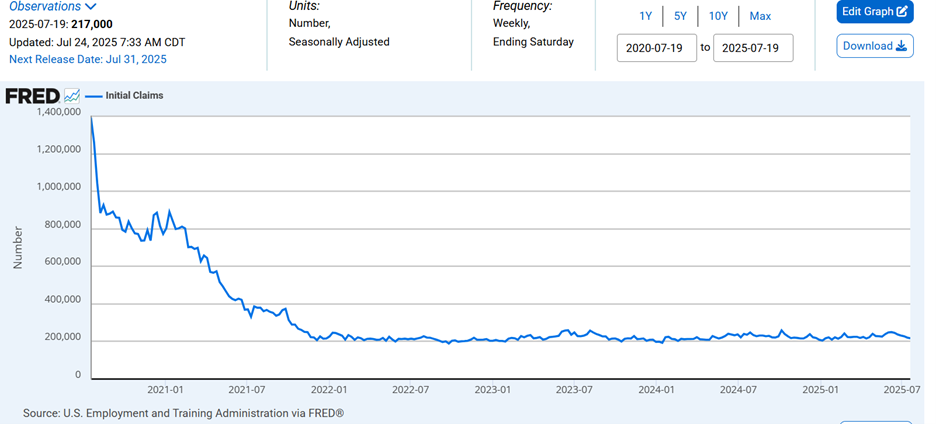Click the 217,000 observation value
Image resolution: width=936 pixels, height=424 pixels.
pyautogui.click(x=92, y=24)
